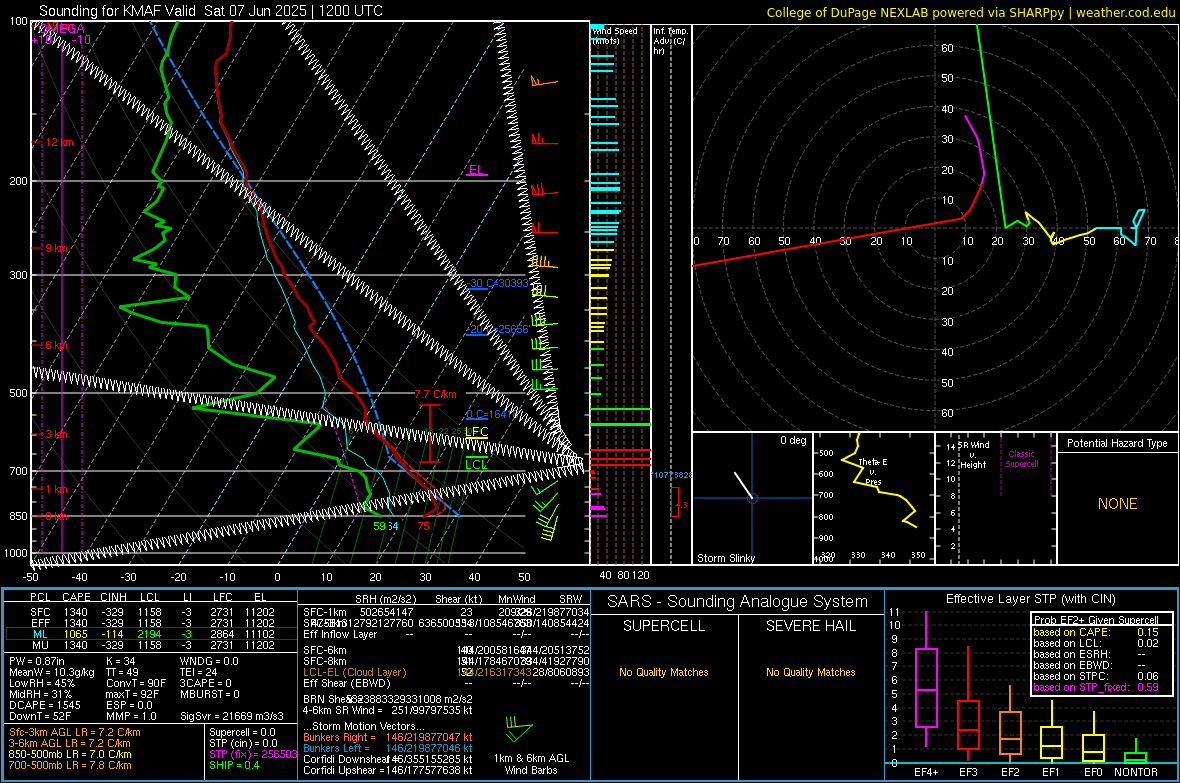Click the 'Supercell = 0.0' composite value

tap(242, 732)
